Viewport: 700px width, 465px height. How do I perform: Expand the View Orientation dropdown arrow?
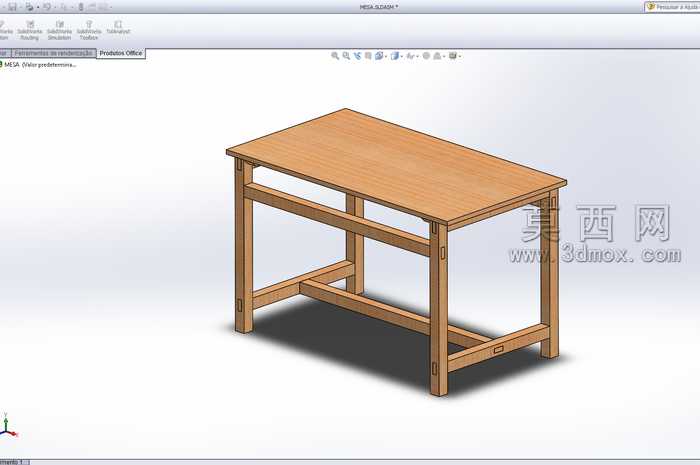point(386,56)
